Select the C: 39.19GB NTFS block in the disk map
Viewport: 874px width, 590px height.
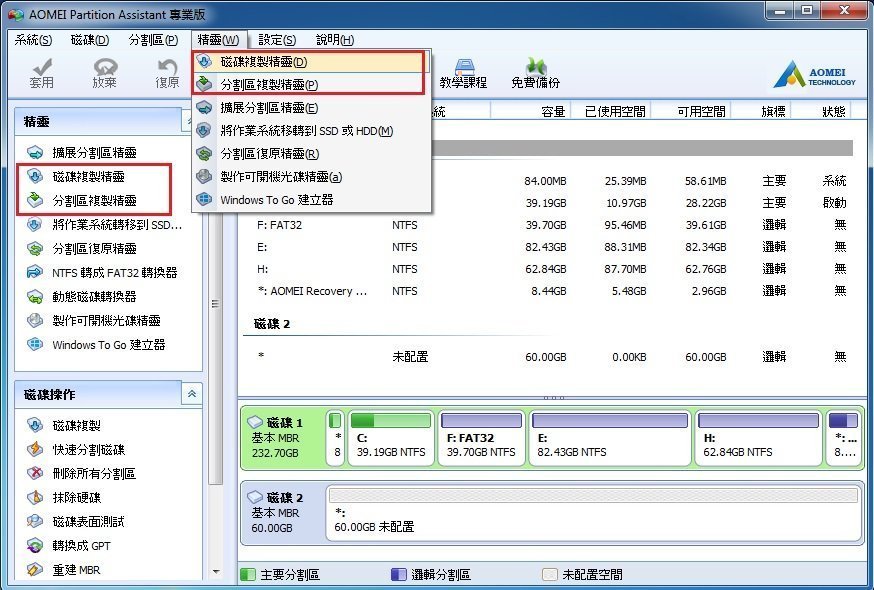(391, 437)
